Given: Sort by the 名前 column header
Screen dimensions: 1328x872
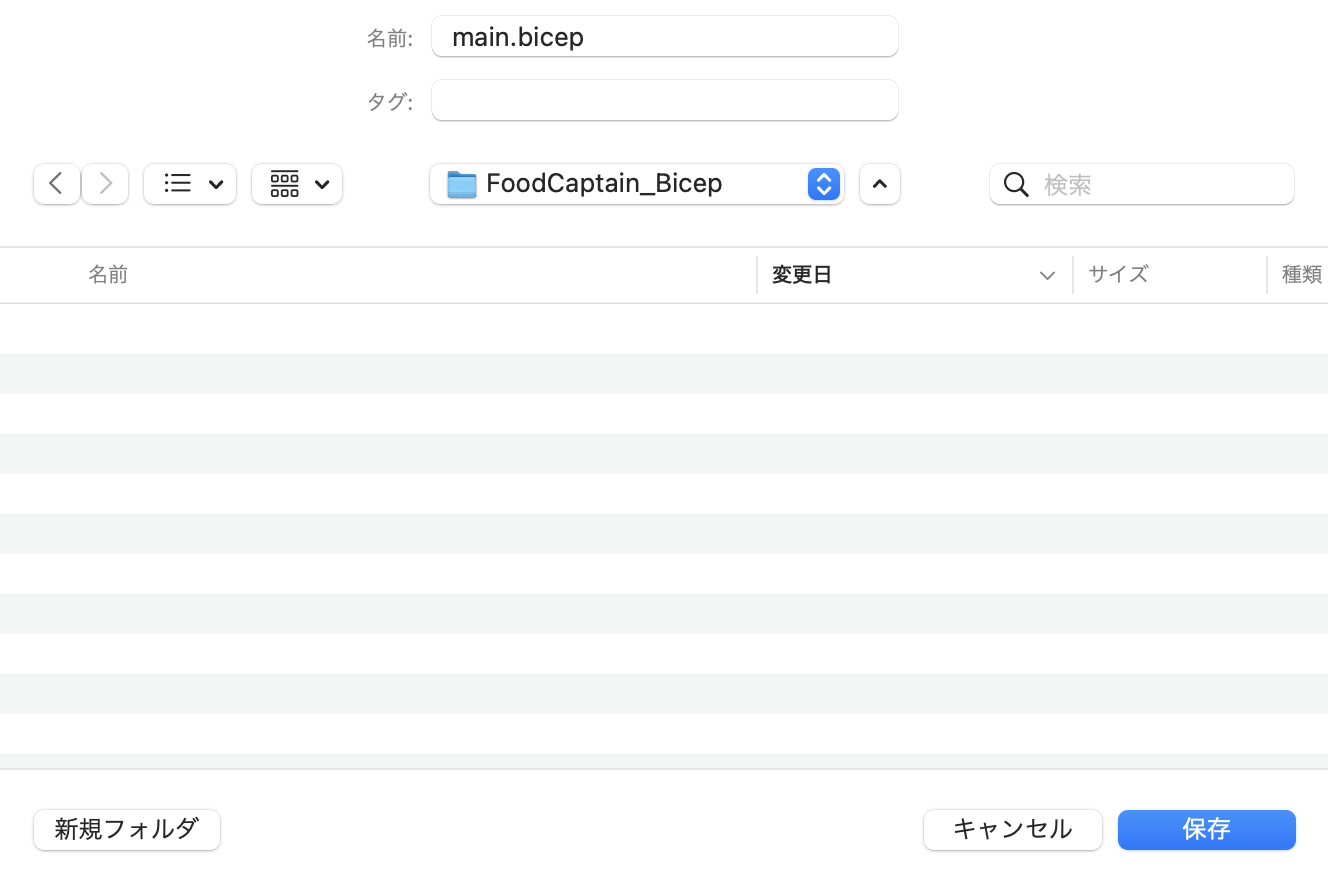Looking at the screenshot, I should (x=108, y=274).
